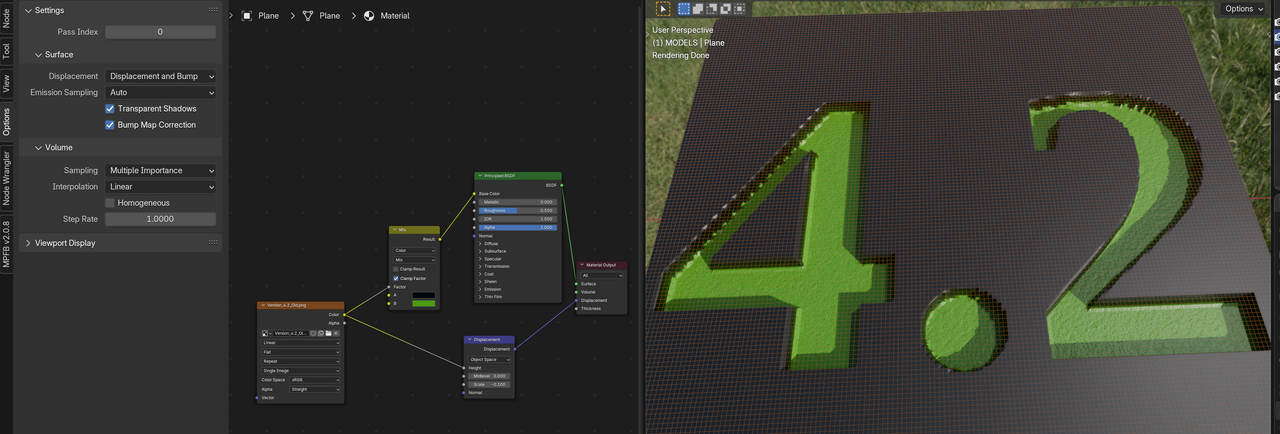Viewport: 1280px width, 434px height.
Task: Select the Tweak selection tool icon
Action: pyautogui.click(x=663, y=8)
